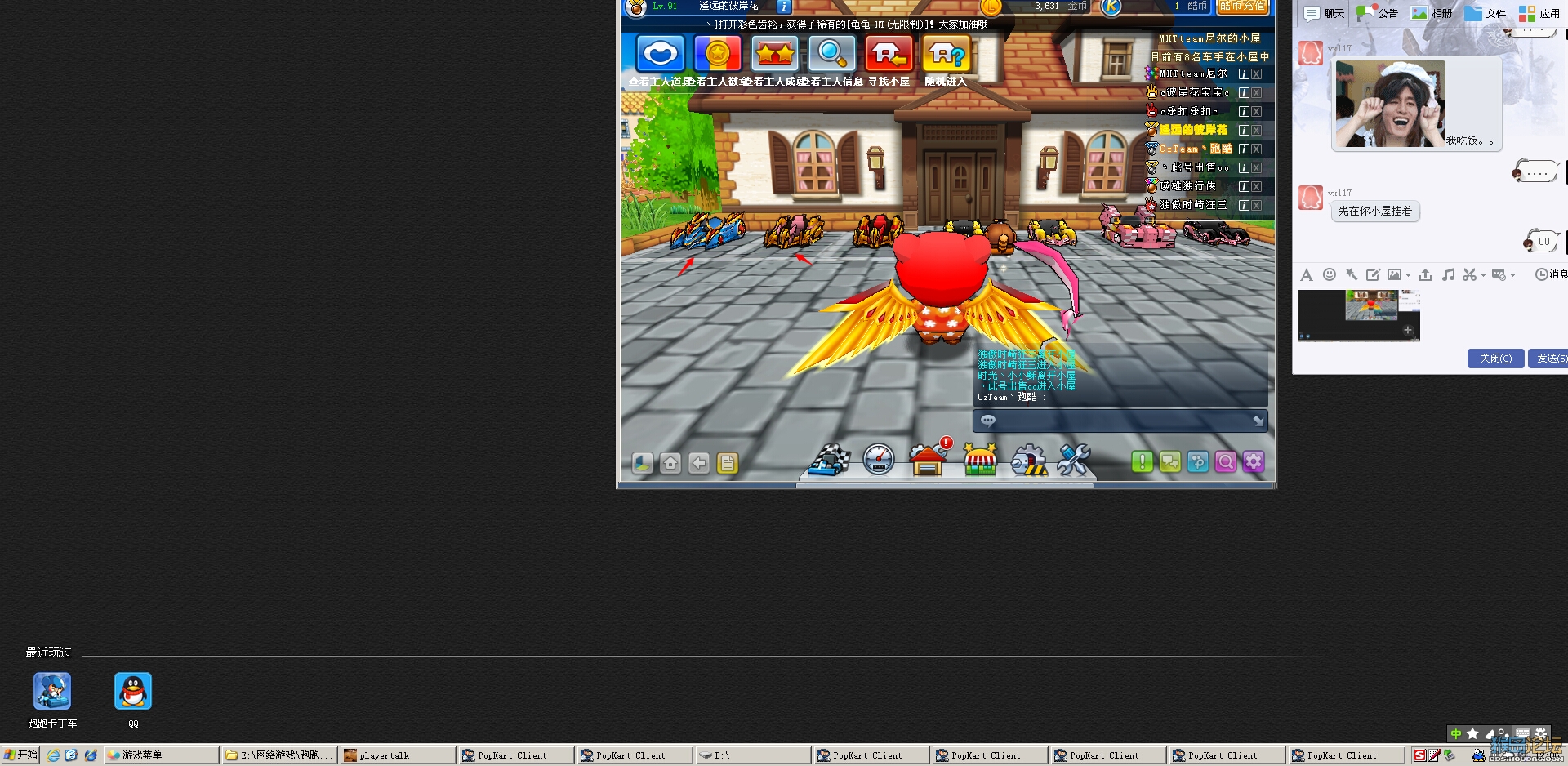Expand the game chat with corner arrow
Viewport: 1568px width, 766px height.
[1258, 421]
